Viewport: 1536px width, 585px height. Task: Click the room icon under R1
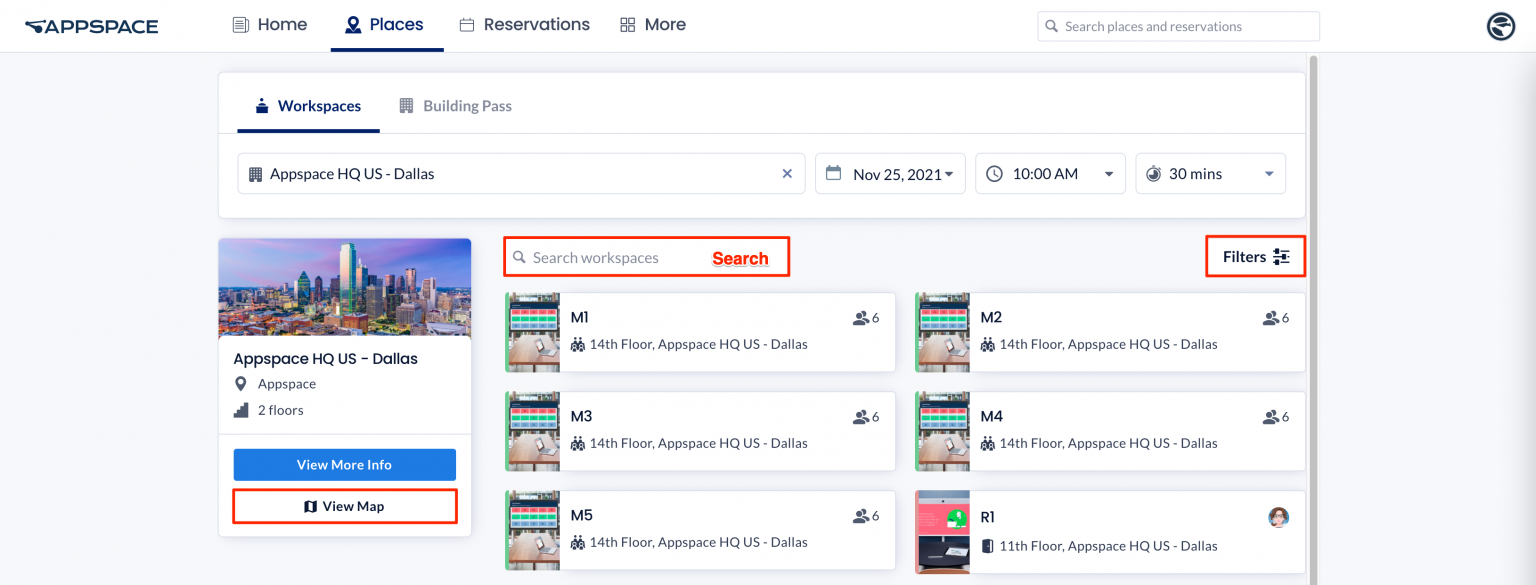tap(988, 546)
